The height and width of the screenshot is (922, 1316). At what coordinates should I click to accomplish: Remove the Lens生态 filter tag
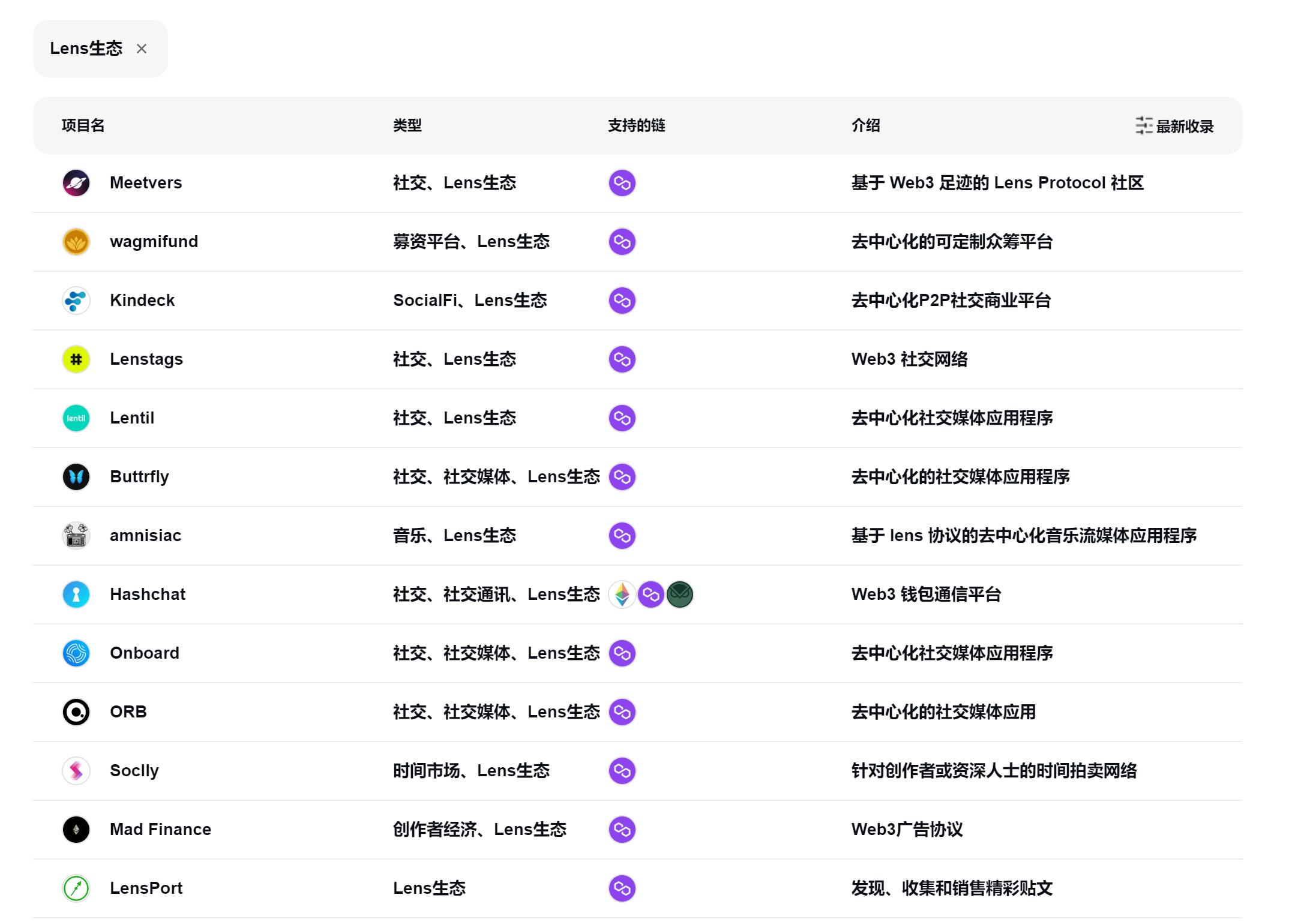pyautogui.click(x=142, y=49)
